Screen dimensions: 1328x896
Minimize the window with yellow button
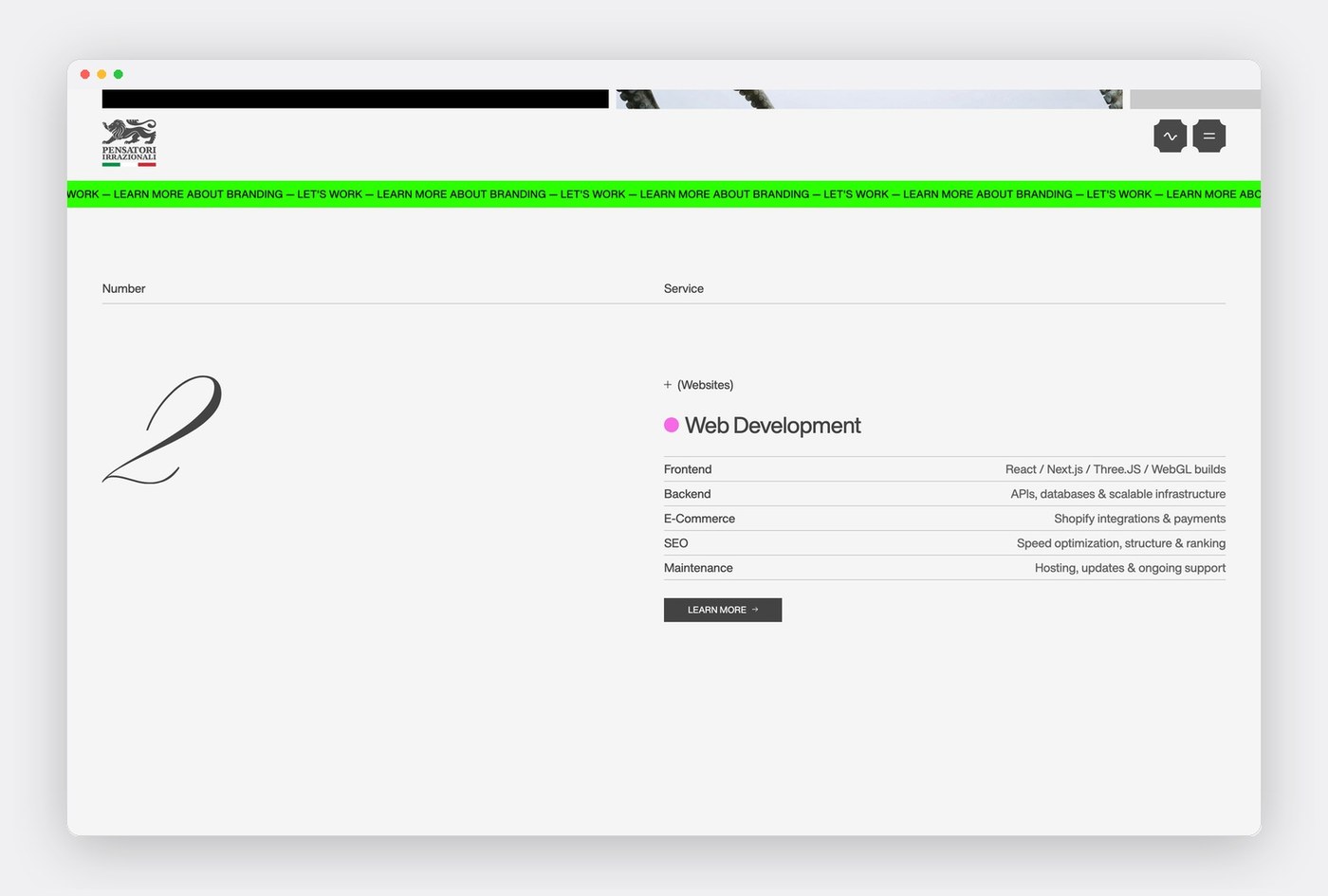coord(101,74)
